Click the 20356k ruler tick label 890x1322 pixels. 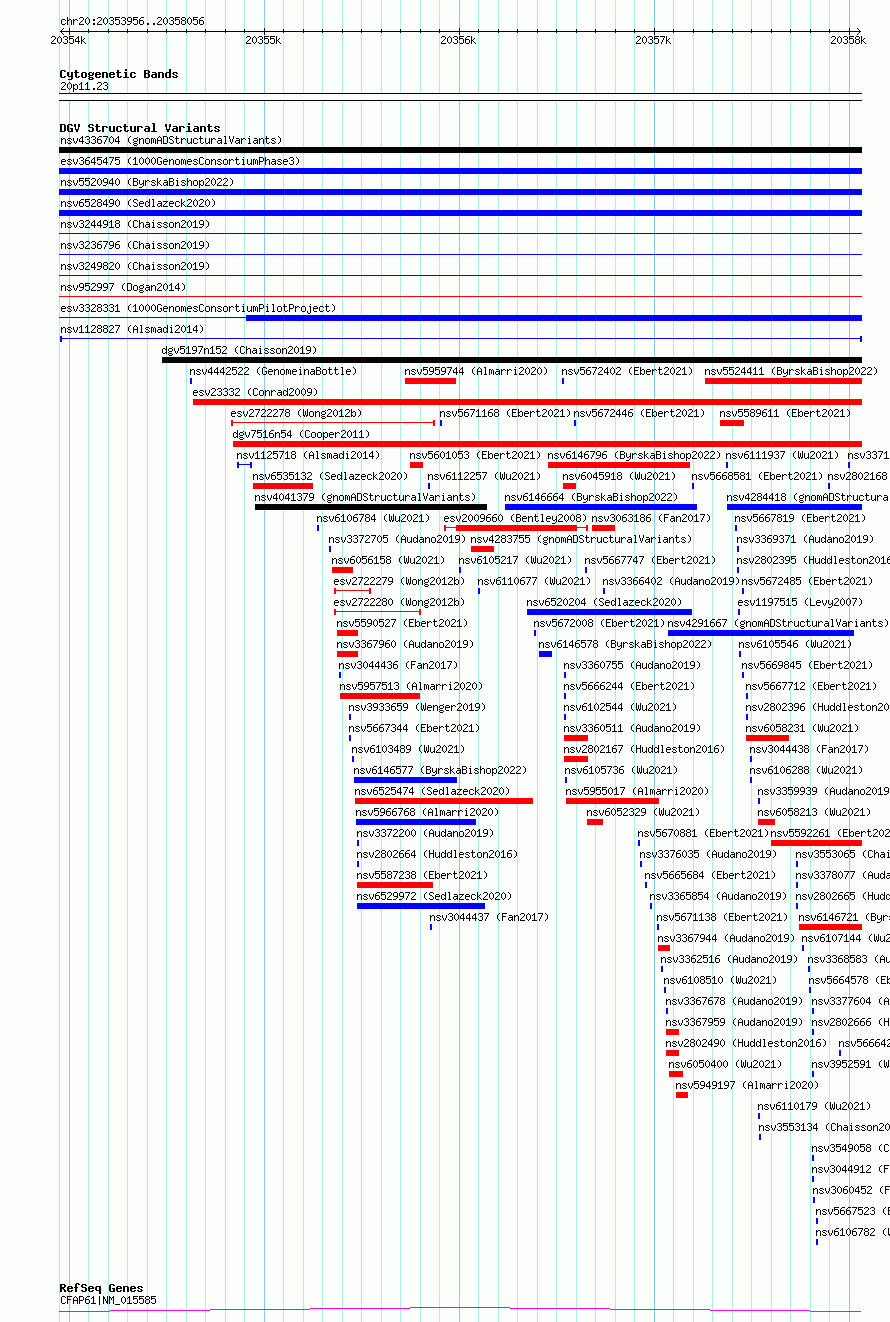coord(458,40)
